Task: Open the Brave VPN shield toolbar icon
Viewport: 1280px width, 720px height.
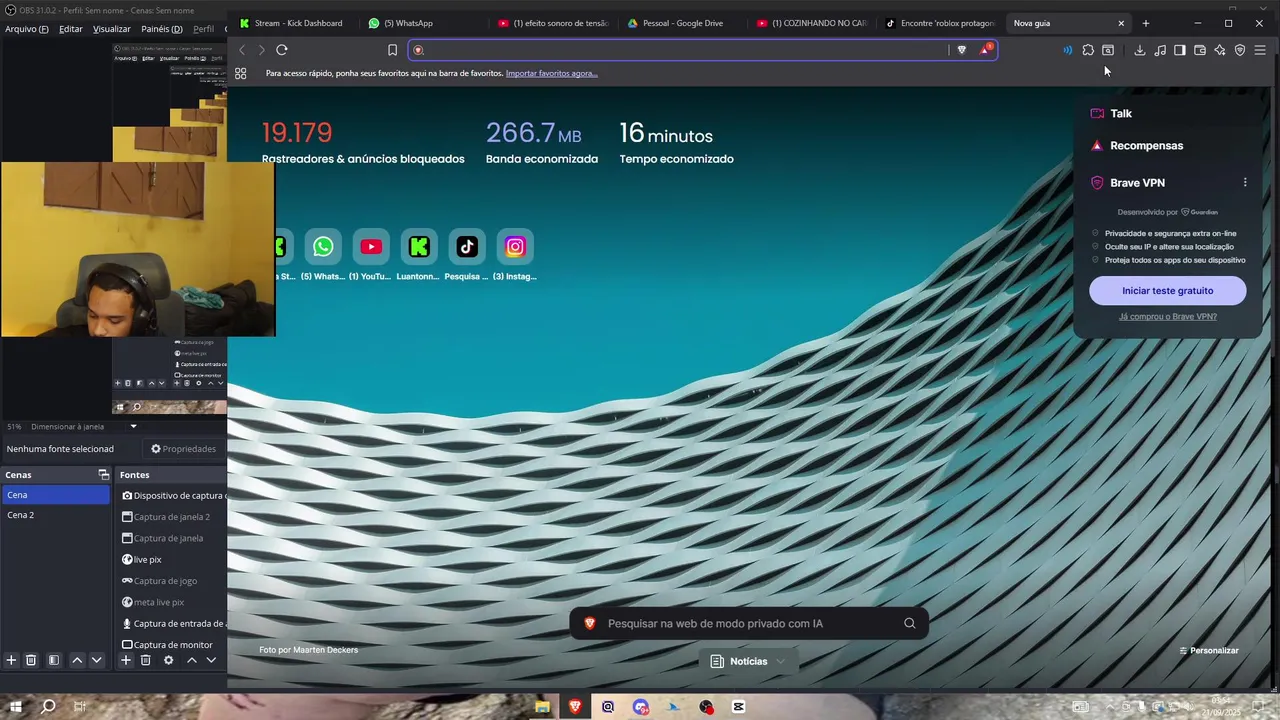Action: (1240, 50)
